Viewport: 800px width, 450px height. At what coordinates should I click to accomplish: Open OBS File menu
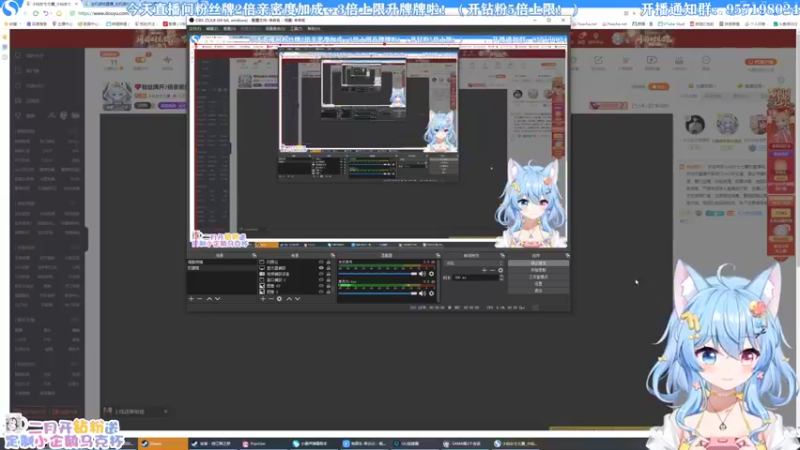click(x=195, y=29)
